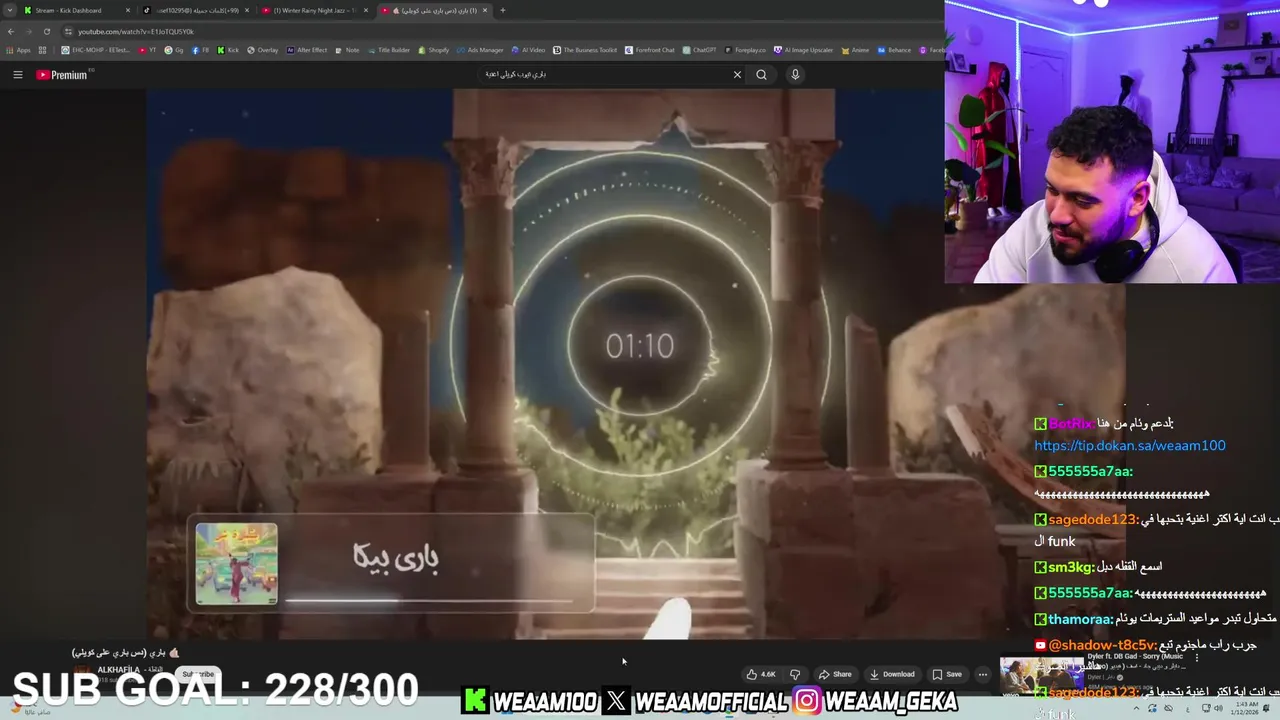This screenshot has width=1280, height=720.
Task: Open the EHC-MOHP bookmark
Action: point(96,50)
